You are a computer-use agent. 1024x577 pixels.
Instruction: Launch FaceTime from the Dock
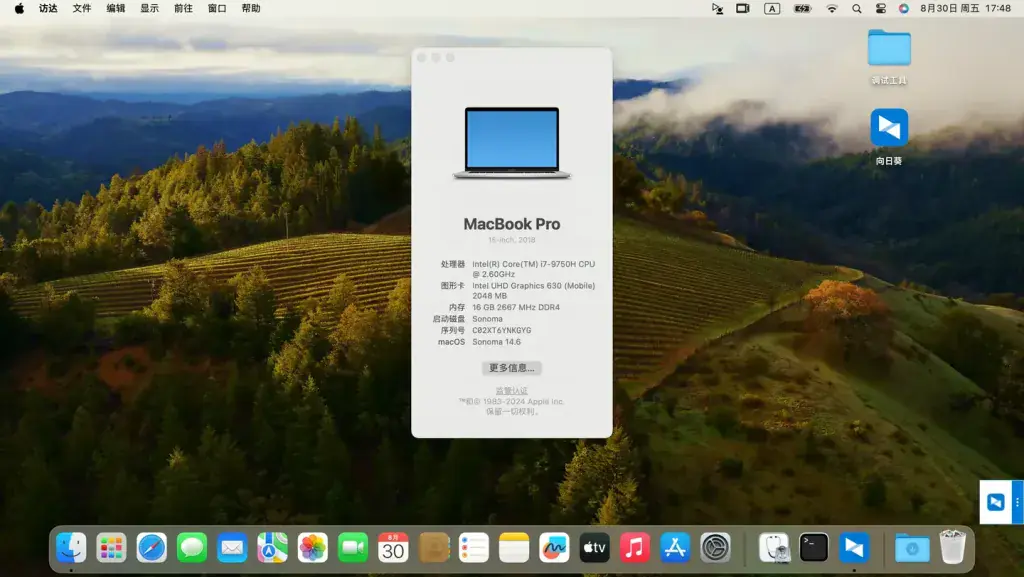pyautogui.click(x=353, y=548)
